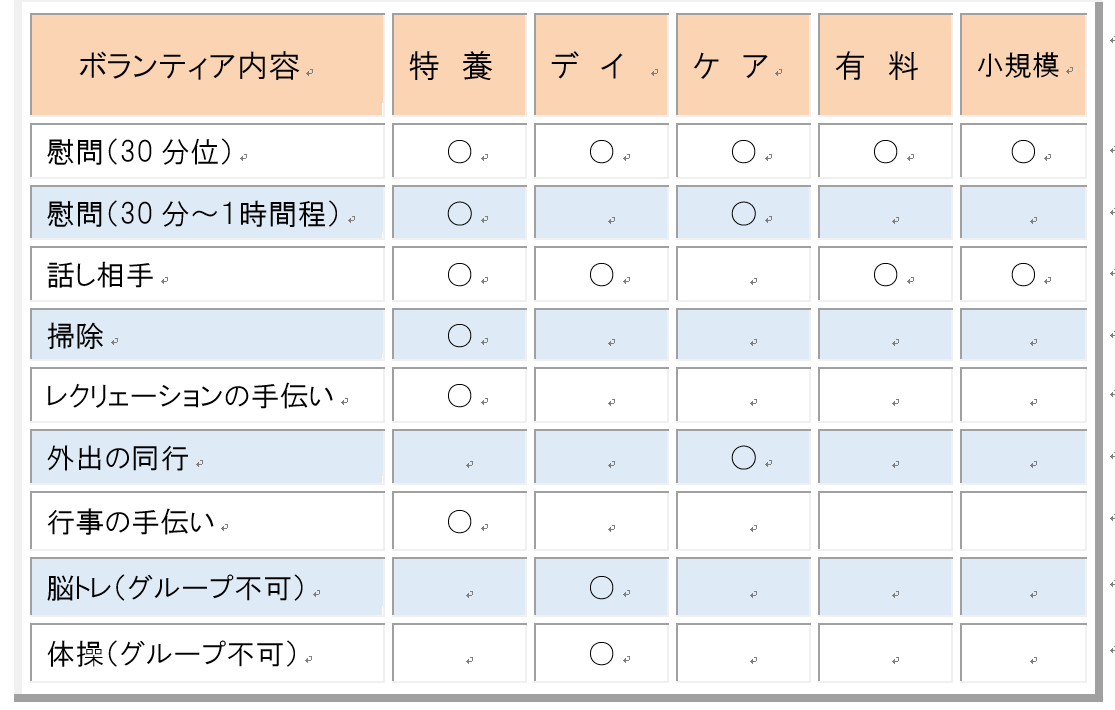Click the circle in 掃除 row under 特養

[x=459, y=335]
